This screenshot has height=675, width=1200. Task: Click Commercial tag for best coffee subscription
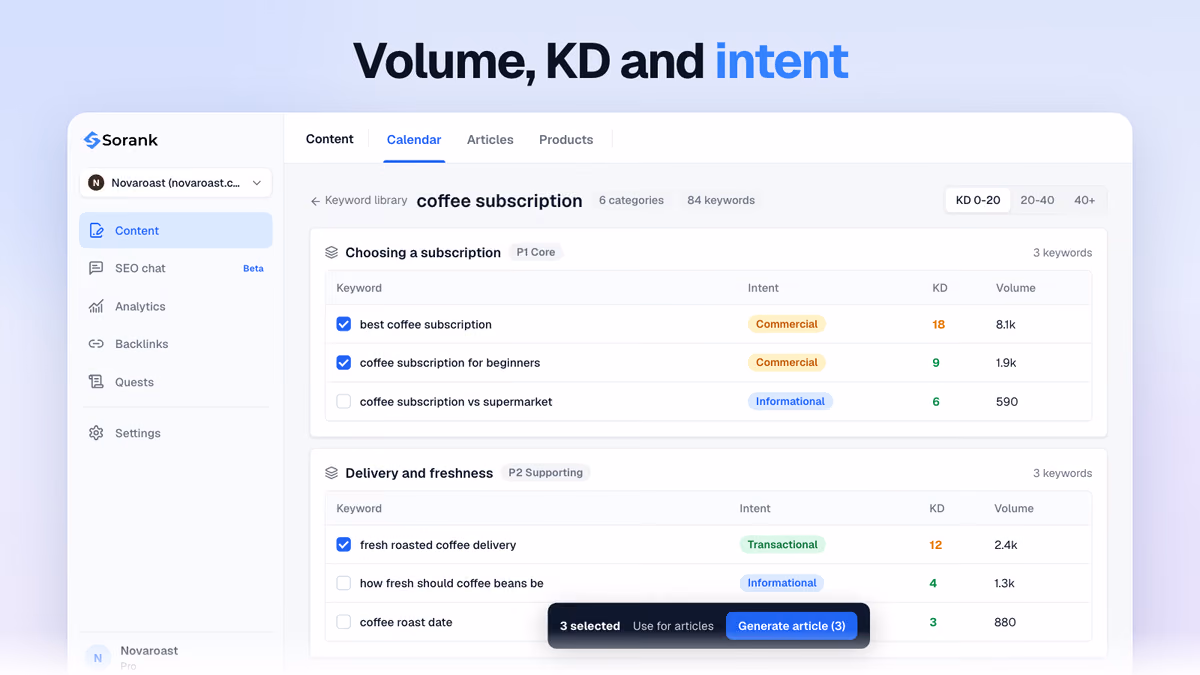(x=787, y=324)
